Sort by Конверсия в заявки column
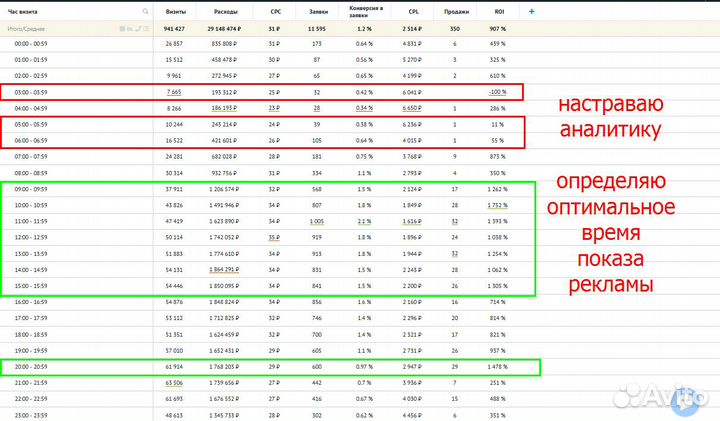The image size is (720, 421). pyautogui.click(x=366, y=11)
